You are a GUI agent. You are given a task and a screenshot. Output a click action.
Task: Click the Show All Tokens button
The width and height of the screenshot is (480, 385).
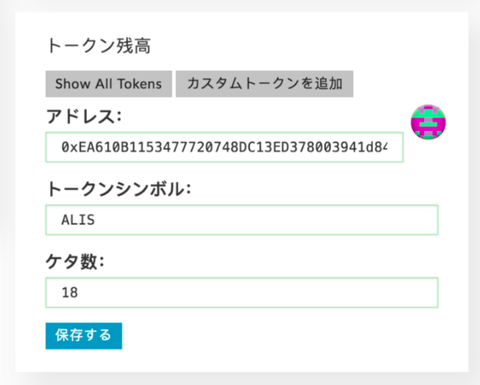(x=109, y=84)
